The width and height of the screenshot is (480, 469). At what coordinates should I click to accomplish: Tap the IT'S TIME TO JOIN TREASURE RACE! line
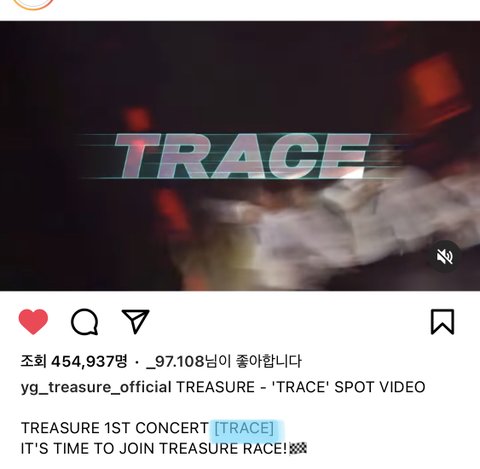pos(154,449)
